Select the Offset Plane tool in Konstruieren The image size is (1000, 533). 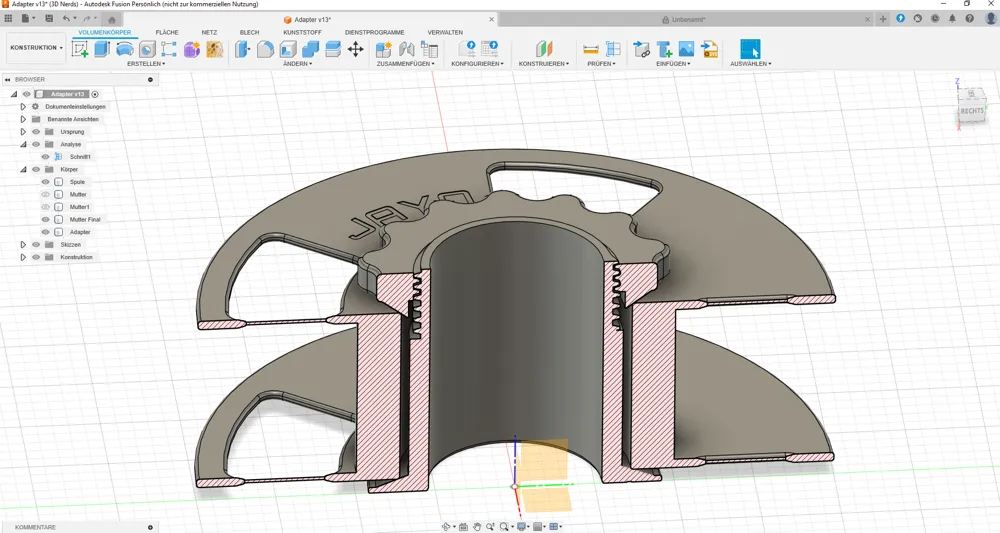543,49
